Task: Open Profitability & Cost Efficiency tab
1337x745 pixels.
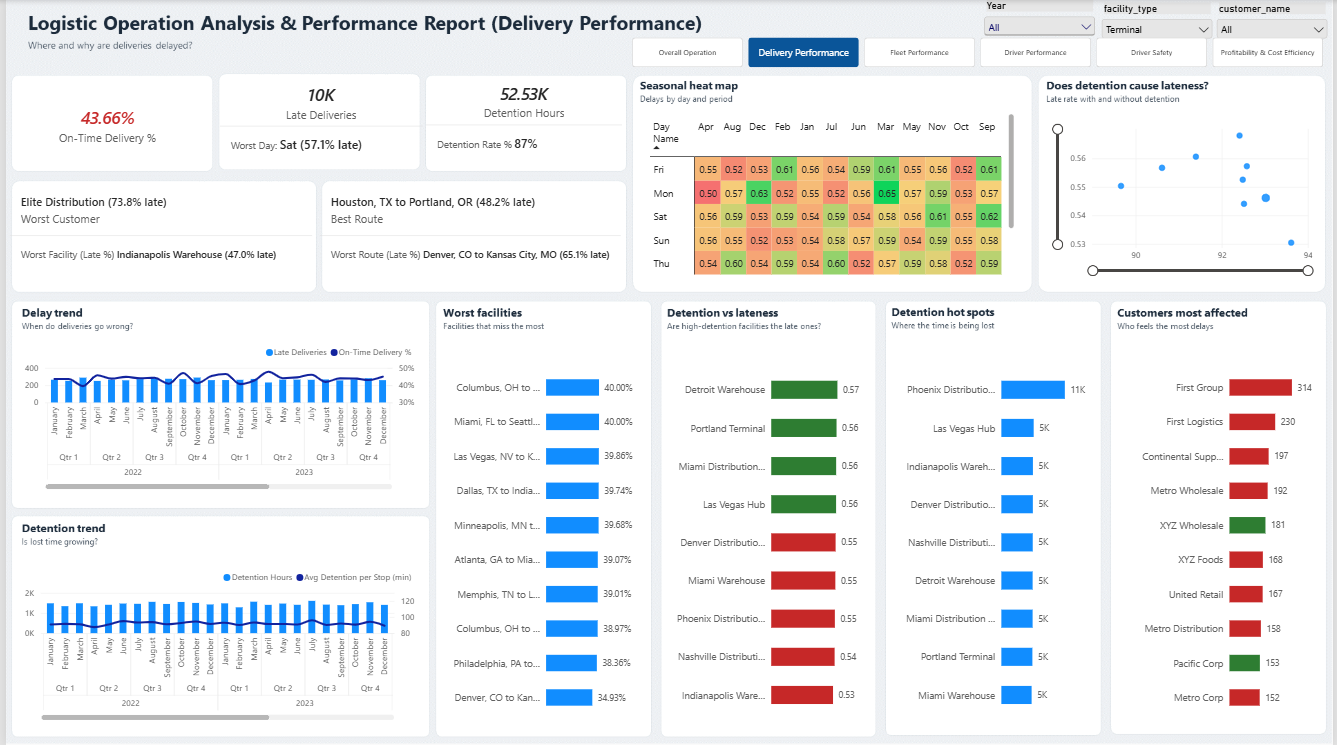Action: 1267,52
